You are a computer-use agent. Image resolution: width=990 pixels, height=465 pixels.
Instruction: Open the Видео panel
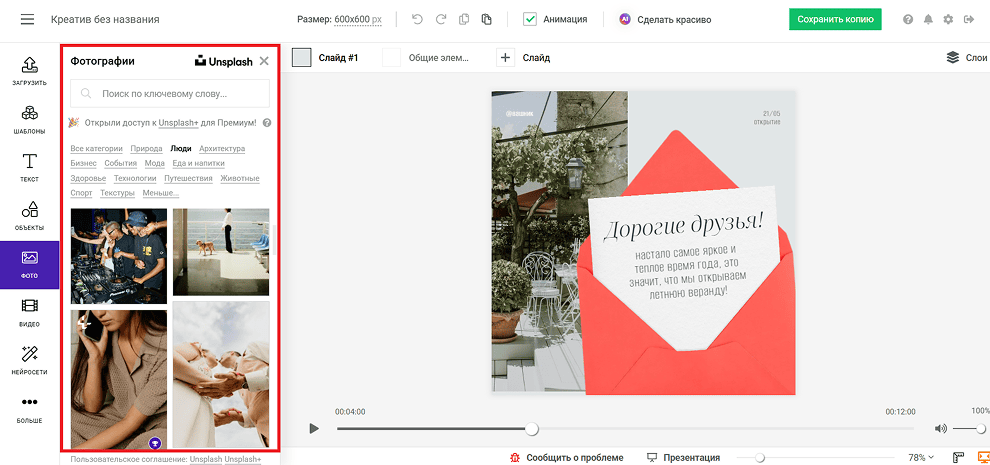coord(29,313)
